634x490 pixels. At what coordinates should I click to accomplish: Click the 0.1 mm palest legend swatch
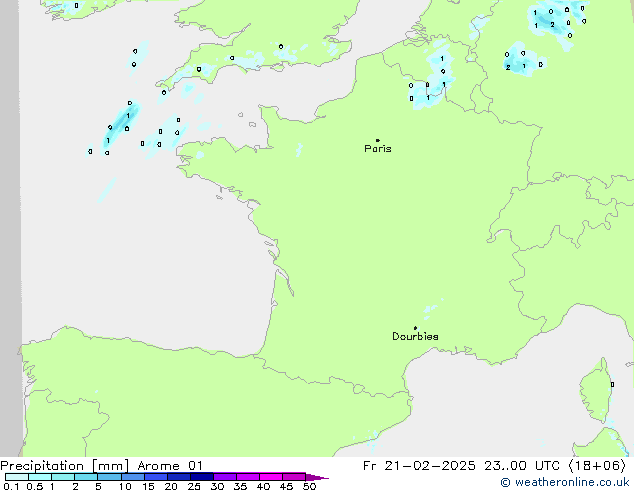(x=17, y=477)
